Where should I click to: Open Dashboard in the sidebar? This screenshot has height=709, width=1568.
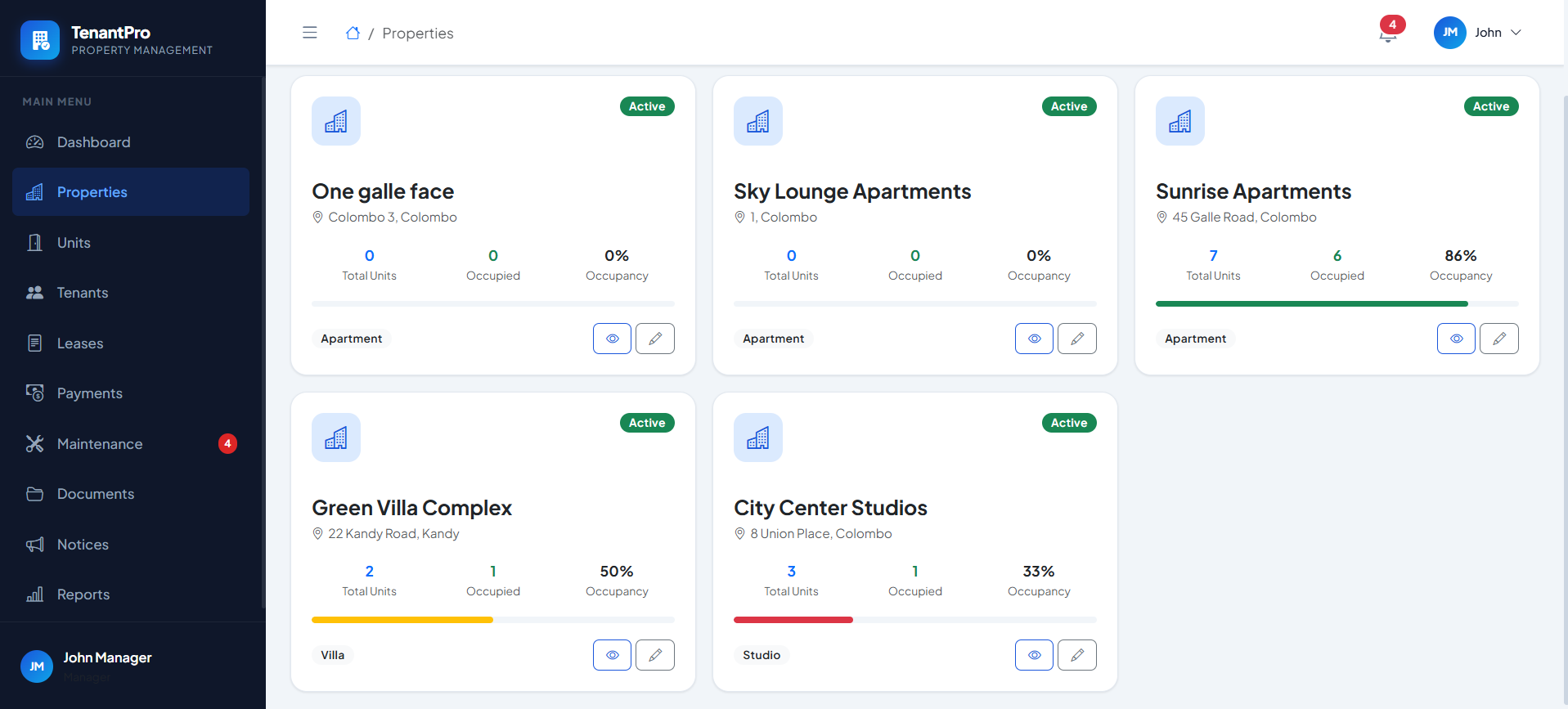click(x=131, y=142)
